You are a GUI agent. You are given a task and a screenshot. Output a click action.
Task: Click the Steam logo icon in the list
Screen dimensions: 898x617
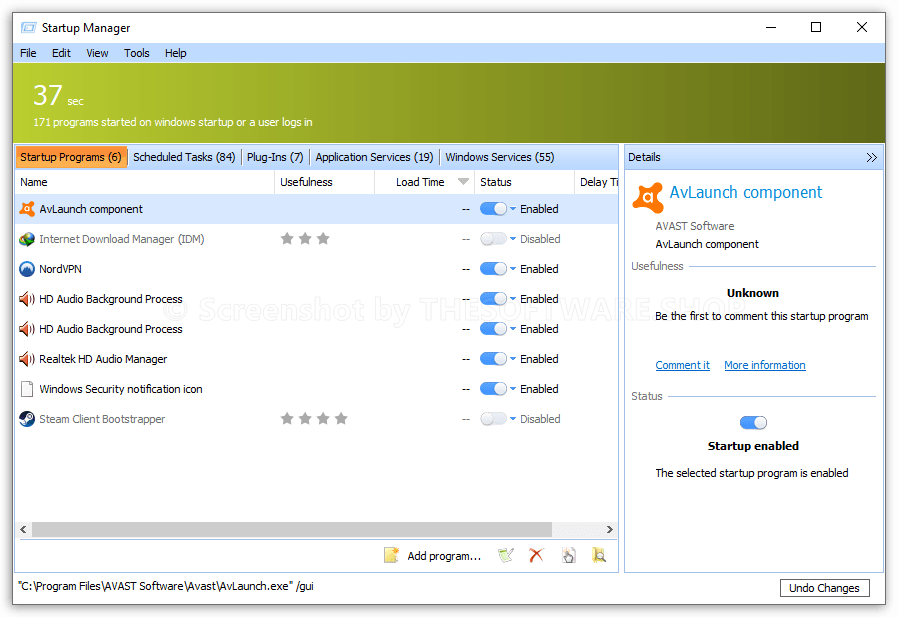coord(27,419)
